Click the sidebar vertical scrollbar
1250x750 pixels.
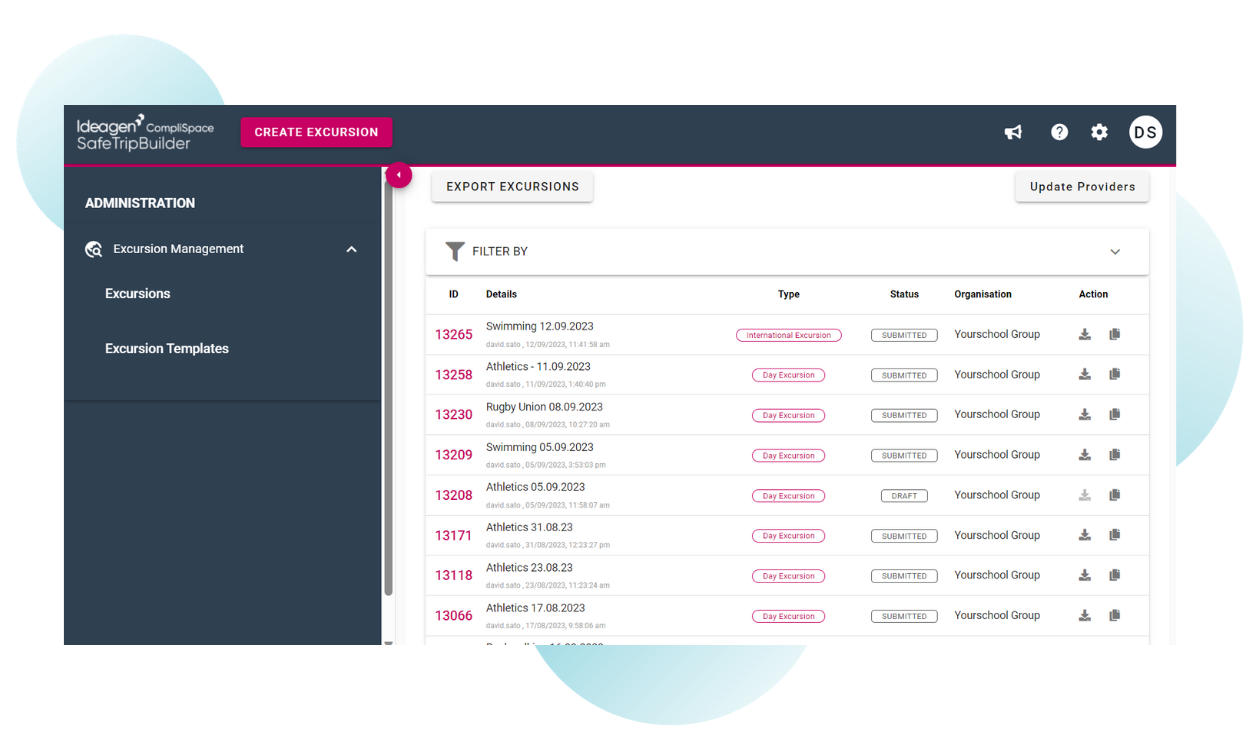coord(388,400)
